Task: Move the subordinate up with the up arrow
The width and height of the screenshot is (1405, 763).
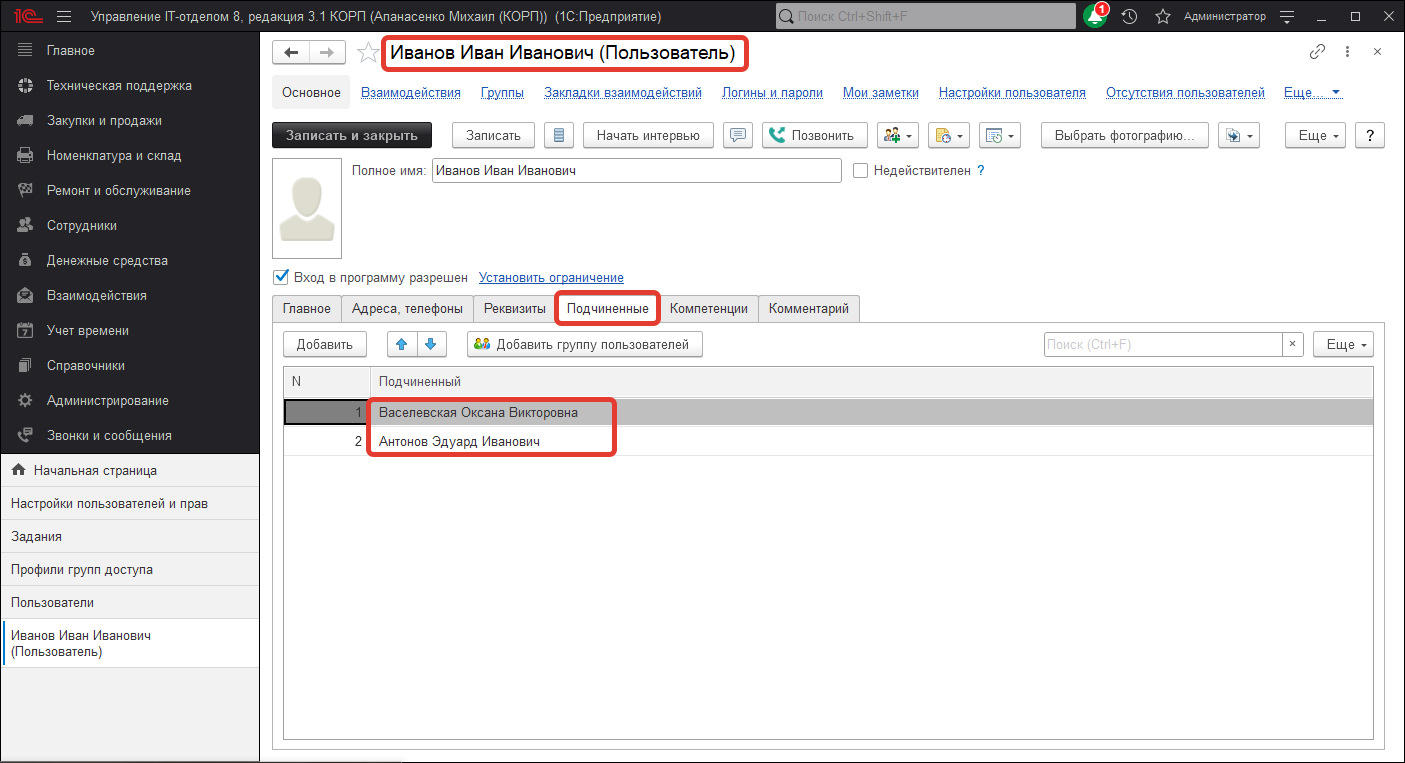Action: point(402,345)
